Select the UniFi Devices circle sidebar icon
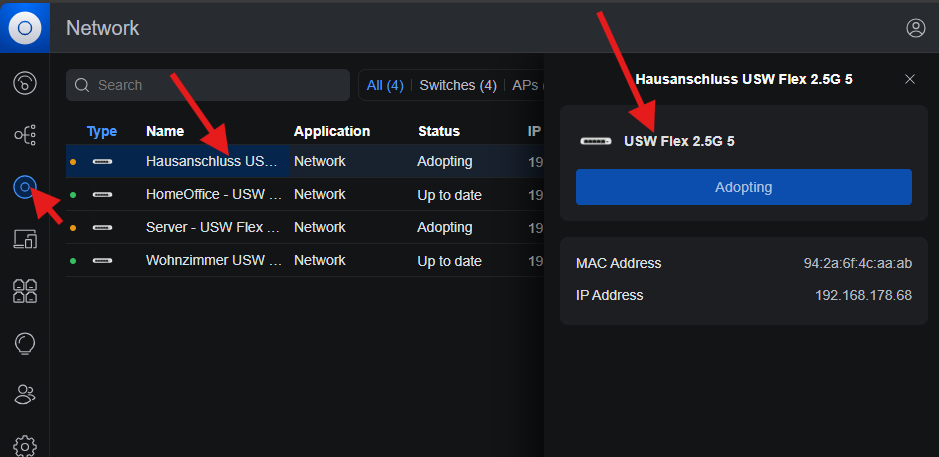Image resolution: width=939 pixels, height=457 pixels. coord(25,187)
